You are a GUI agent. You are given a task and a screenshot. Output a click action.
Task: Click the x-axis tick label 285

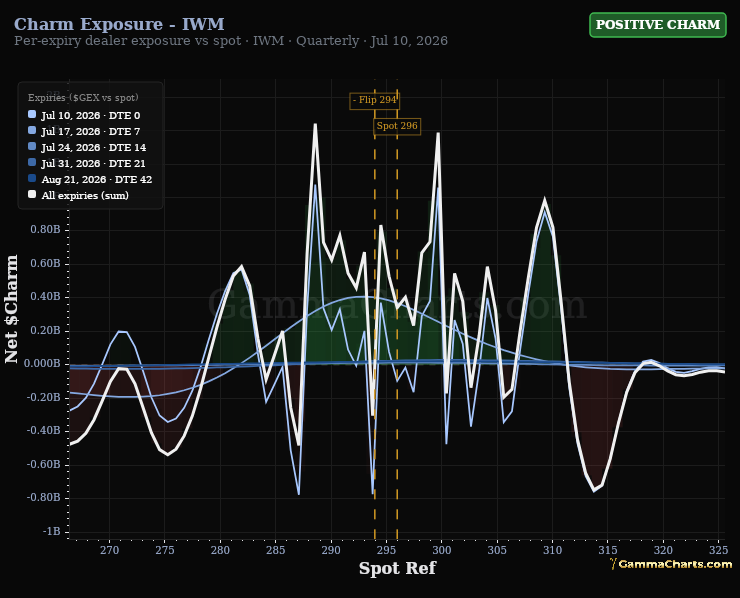click(x=276, y=550)
